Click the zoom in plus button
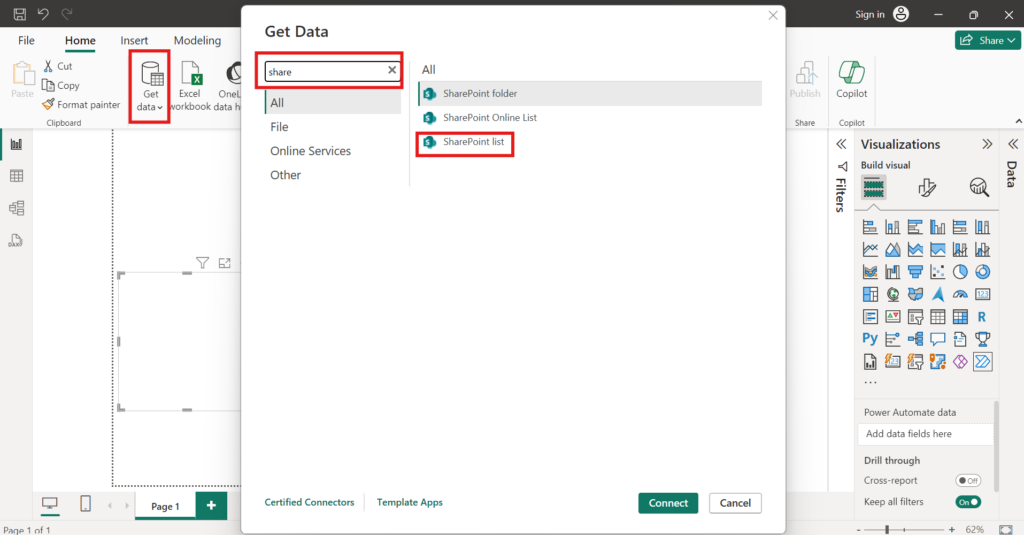This screenshot has width=1024, height=535. tap(952, 529)
